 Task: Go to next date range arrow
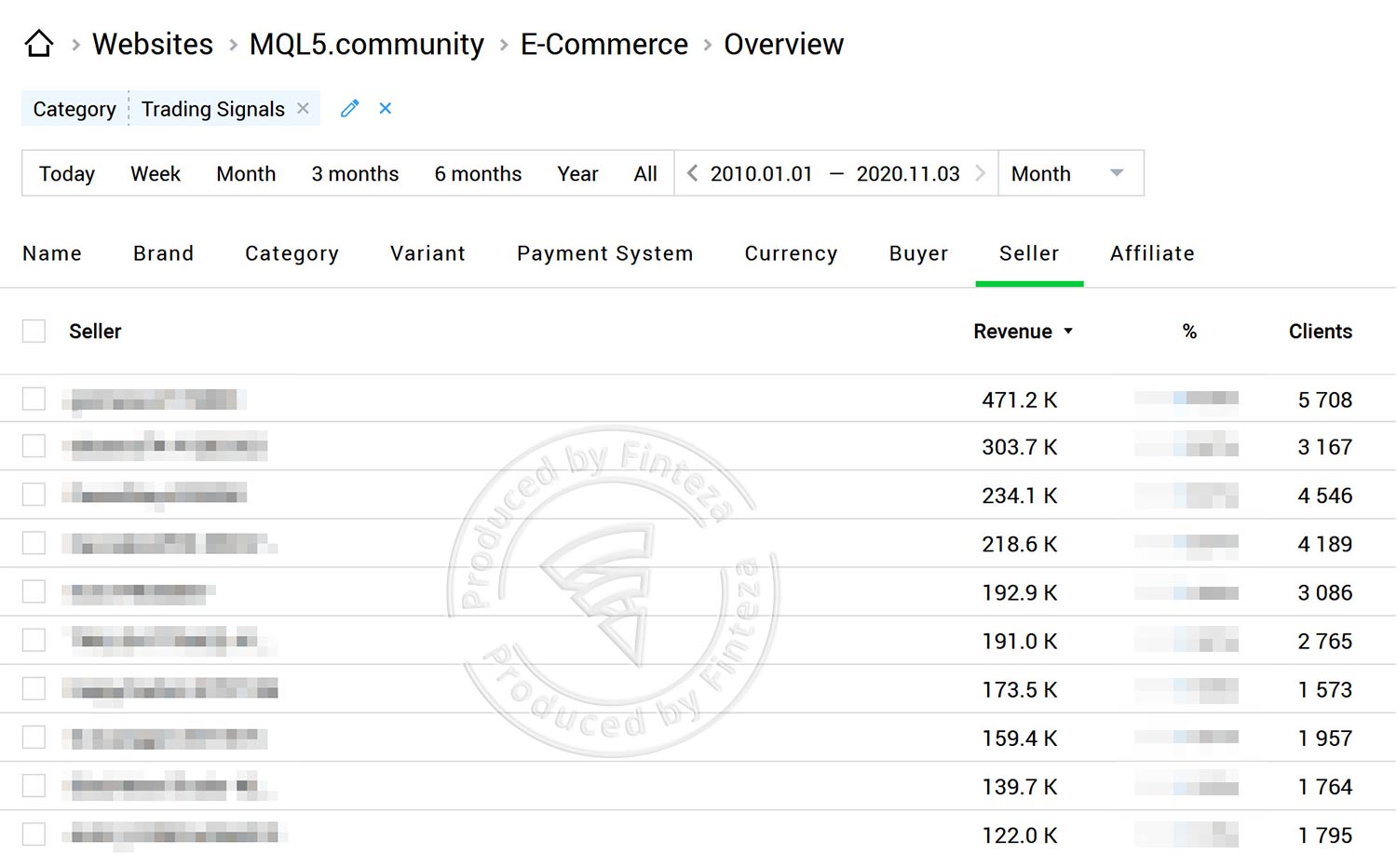coord(981,173)
